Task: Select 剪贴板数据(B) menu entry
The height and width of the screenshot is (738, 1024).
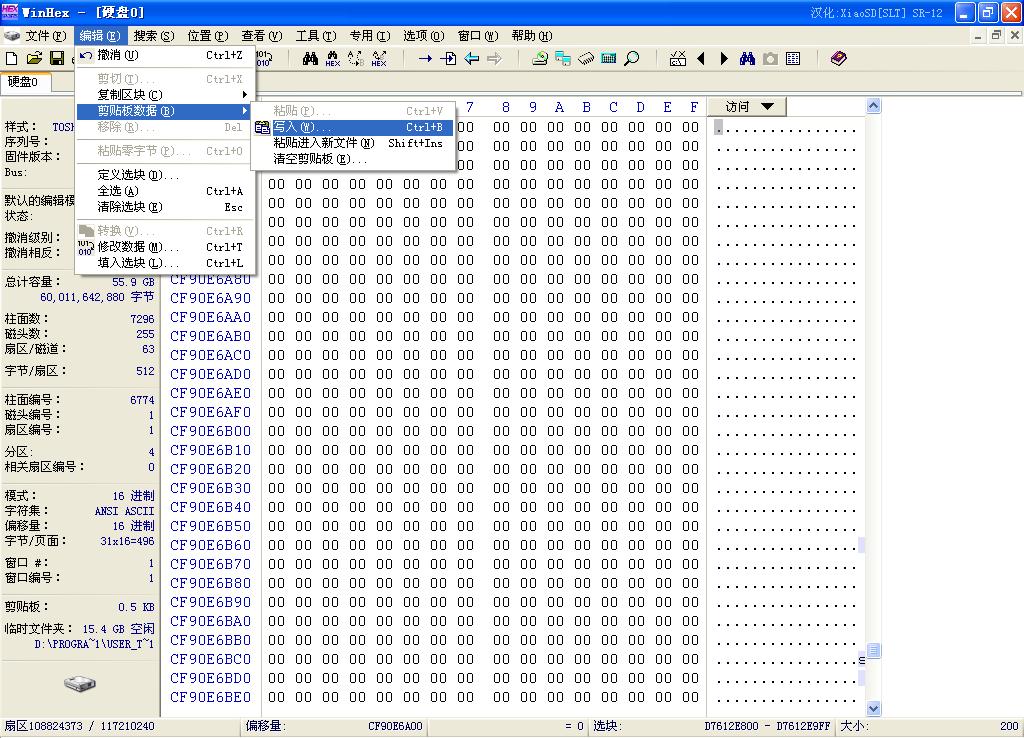Action: point(165,111)
